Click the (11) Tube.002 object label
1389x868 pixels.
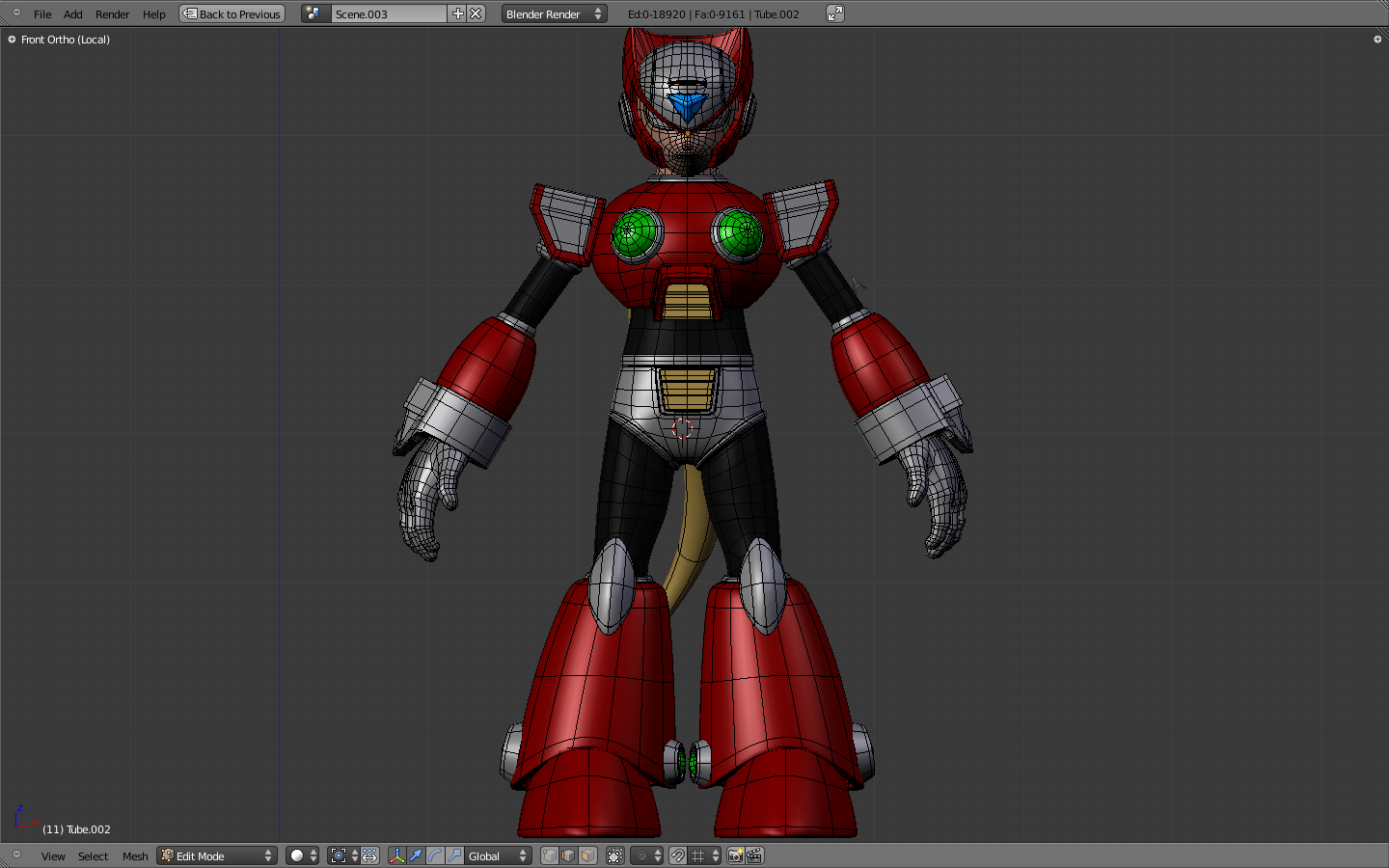(76, 829)
